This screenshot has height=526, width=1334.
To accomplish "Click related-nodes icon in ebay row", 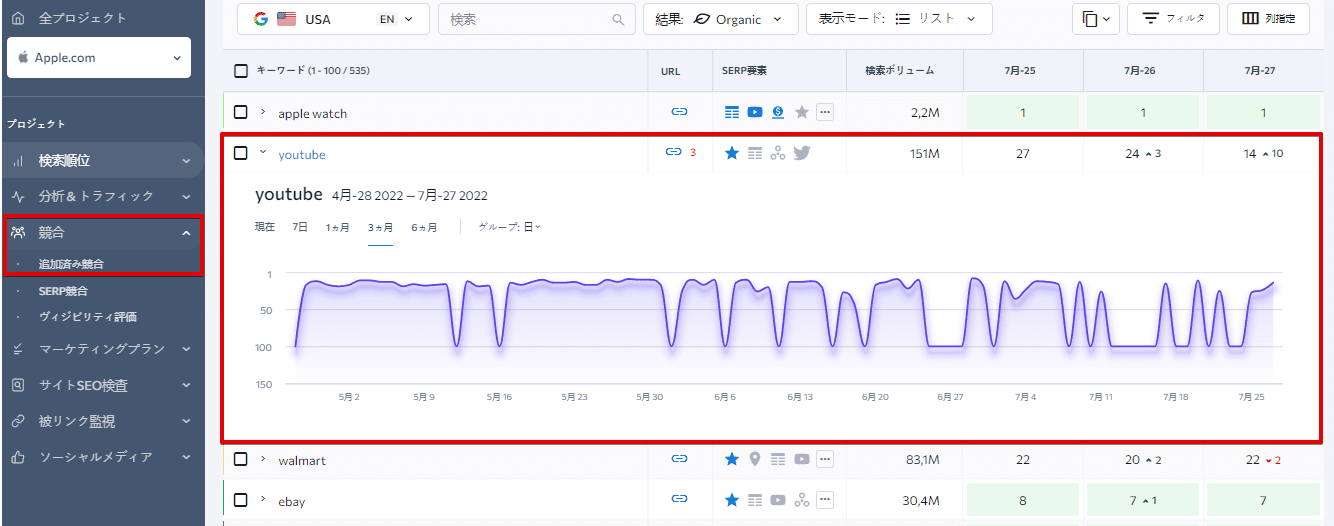I will 801,499.
